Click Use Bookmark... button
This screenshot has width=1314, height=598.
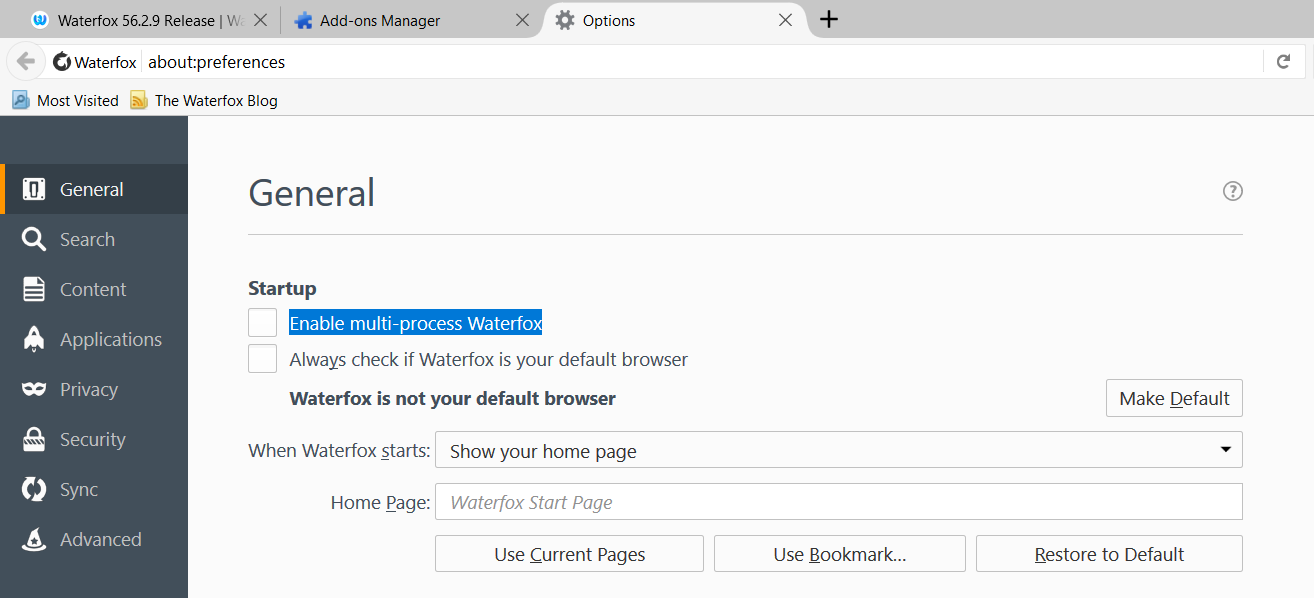pos(840,554)
